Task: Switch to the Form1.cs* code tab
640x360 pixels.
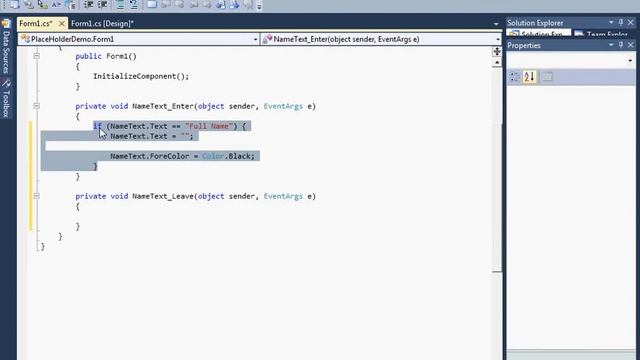Action: click(36, 24)
